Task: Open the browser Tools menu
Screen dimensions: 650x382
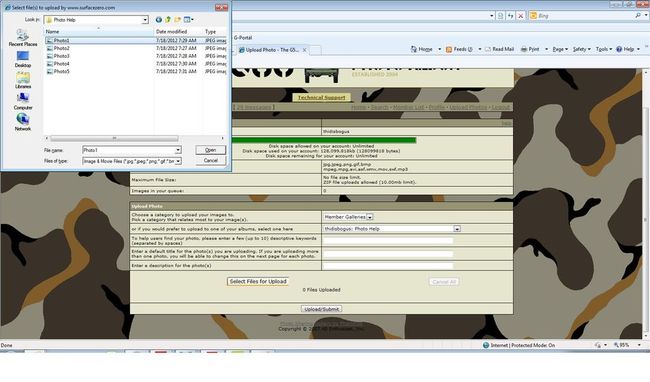Action: pyautogui.click(x=604, y=49)
